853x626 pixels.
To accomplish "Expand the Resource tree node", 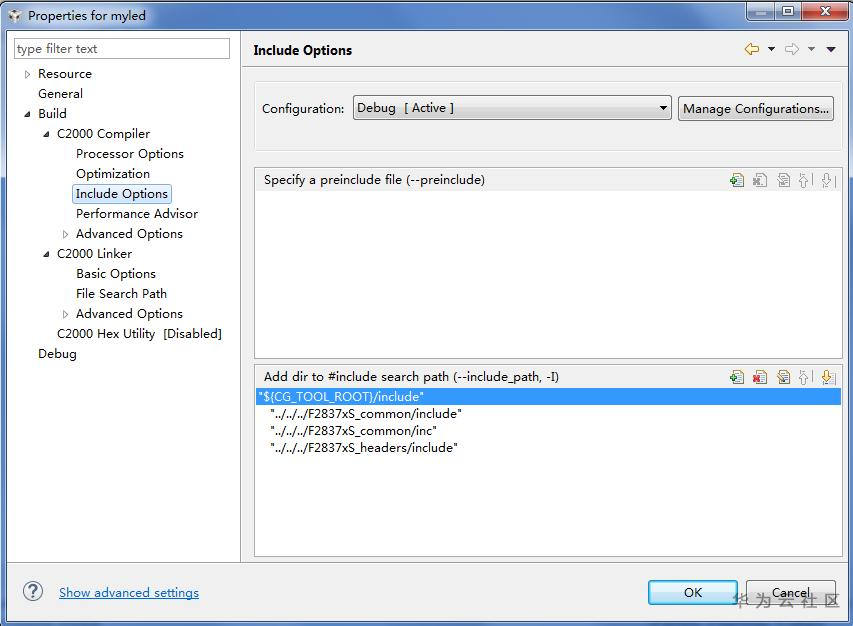I will click(x=28, y=74).
